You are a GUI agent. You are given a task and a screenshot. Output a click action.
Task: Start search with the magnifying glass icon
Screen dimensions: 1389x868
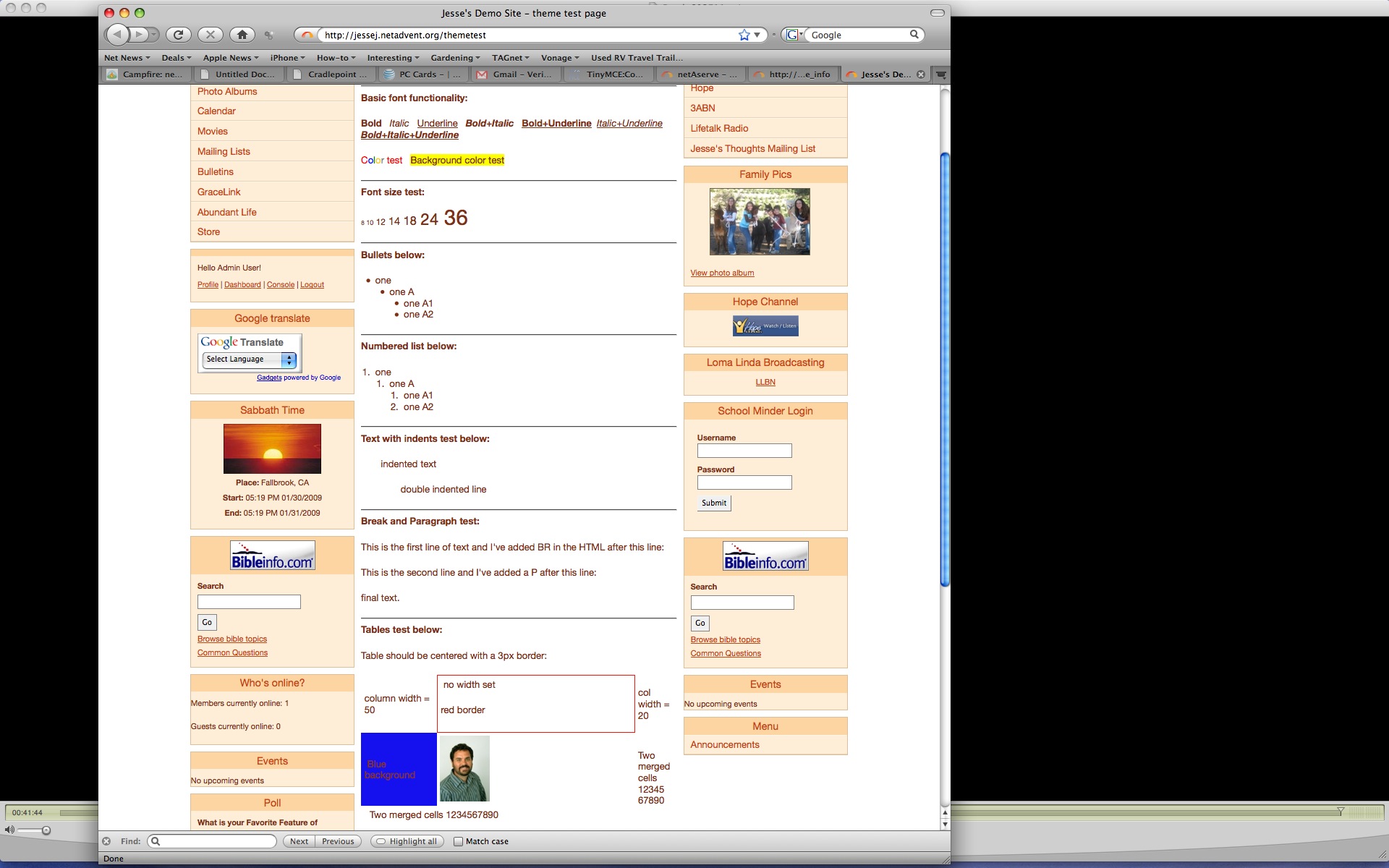click(914, 34)
